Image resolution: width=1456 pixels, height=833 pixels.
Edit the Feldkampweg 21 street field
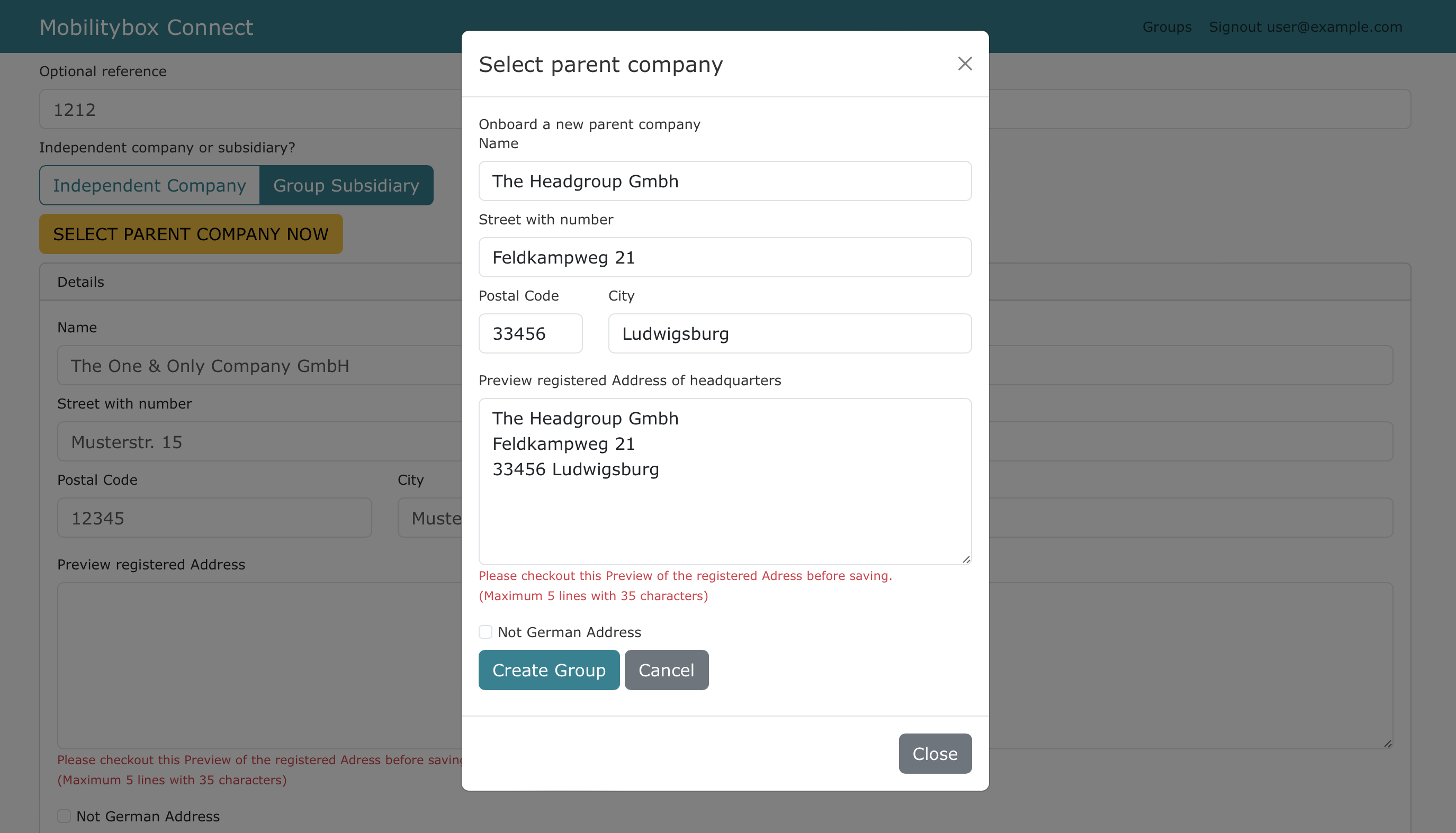[725, 257]
